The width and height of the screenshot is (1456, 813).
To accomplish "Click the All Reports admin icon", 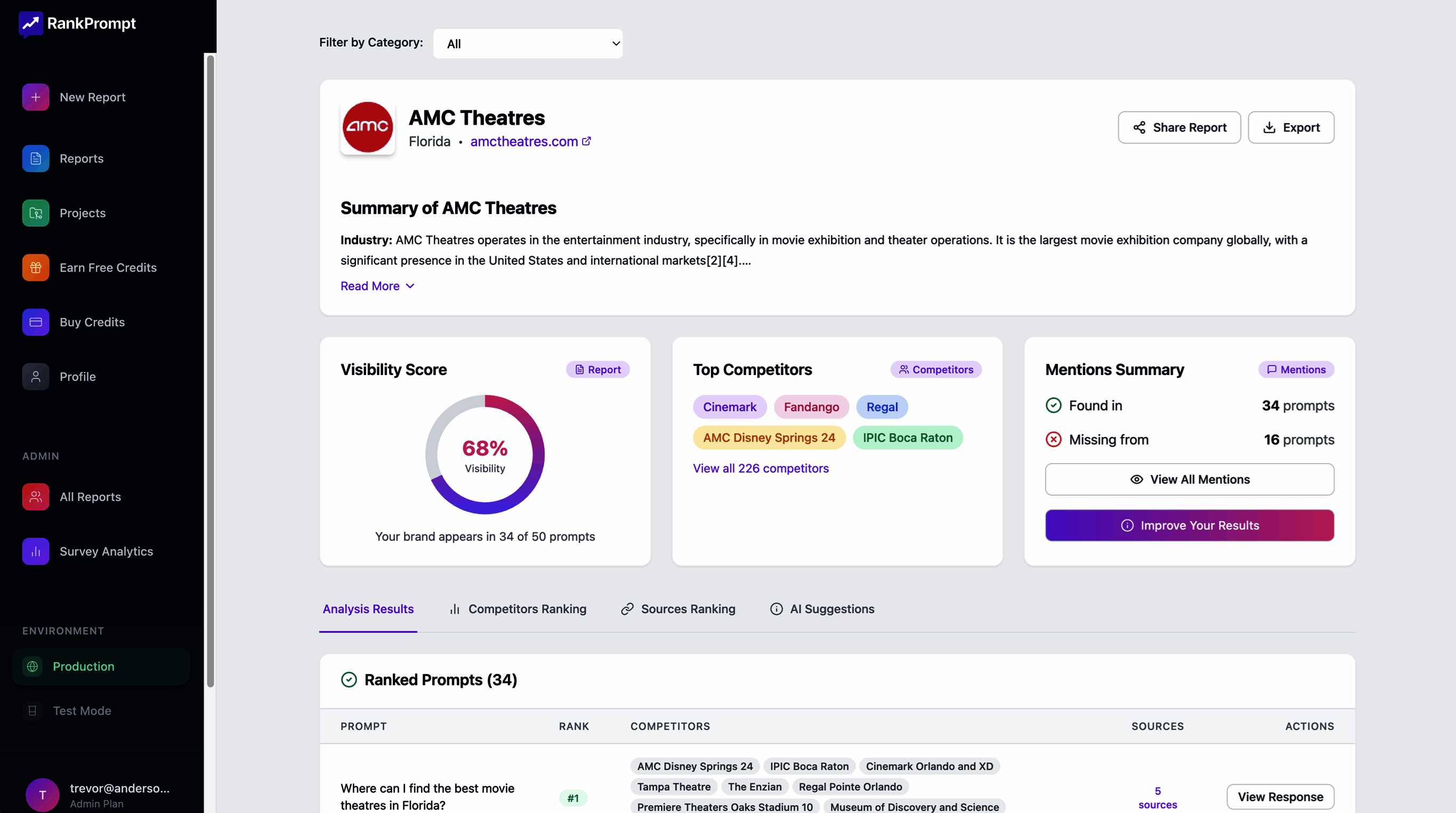I will click(36, 497).
